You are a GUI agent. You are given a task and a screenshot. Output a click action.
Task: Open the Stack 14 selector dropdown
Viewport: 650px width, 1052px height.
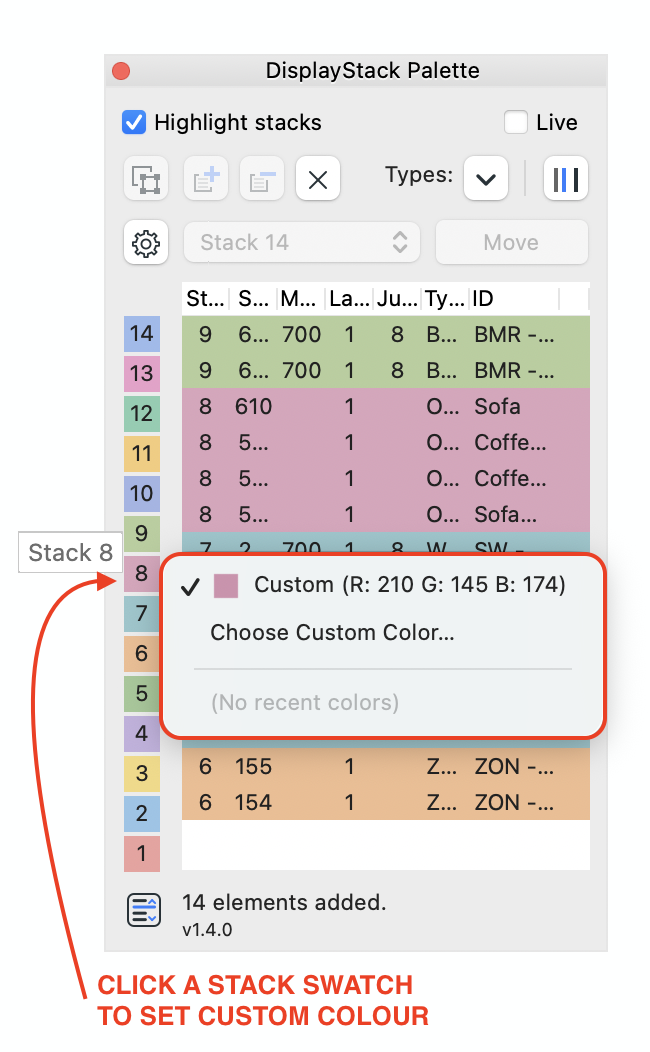coord(302,242)
